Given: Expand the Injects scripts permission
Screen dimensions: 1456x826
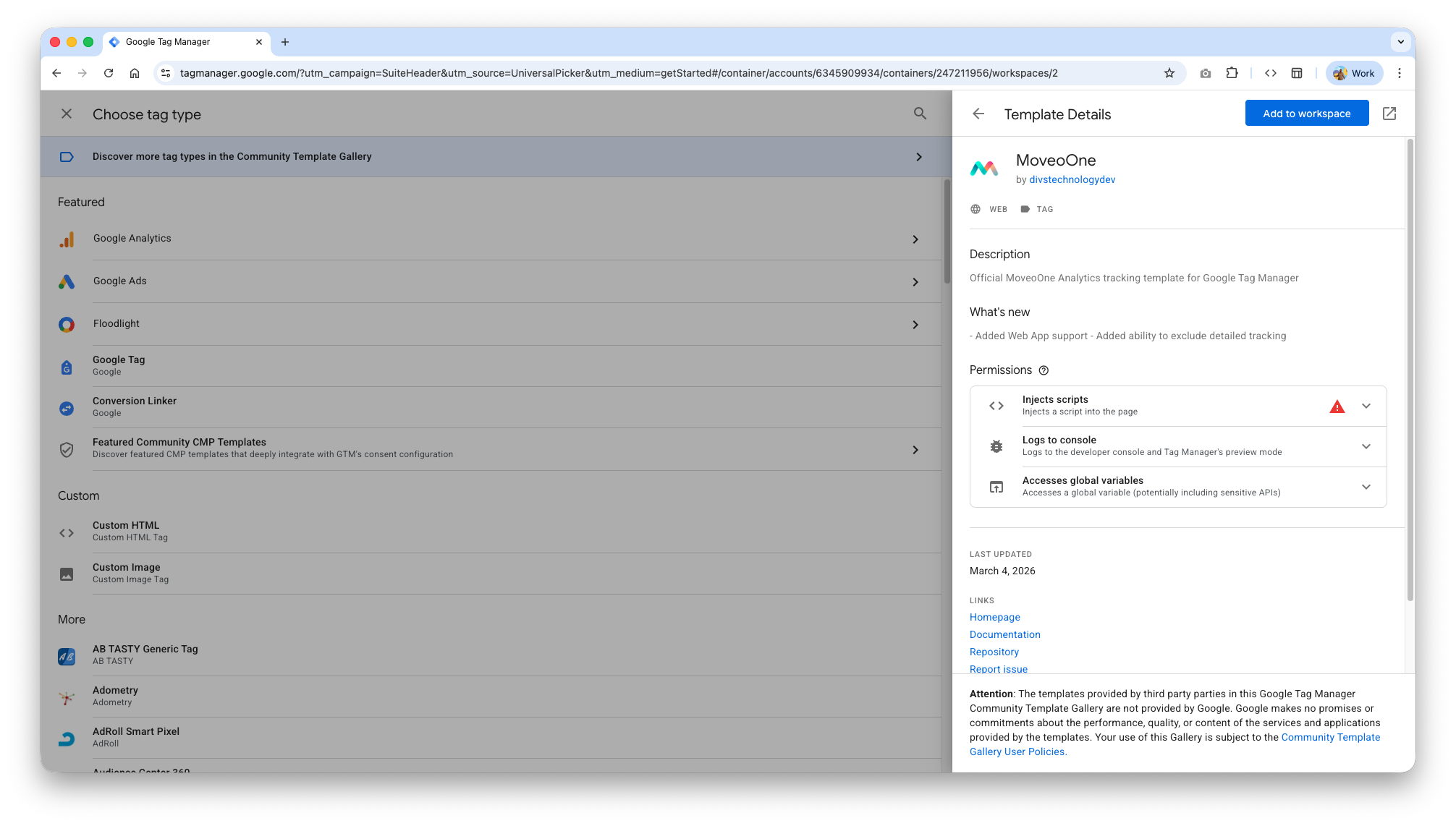Looking at the screenshot, I should [1366, 406].
